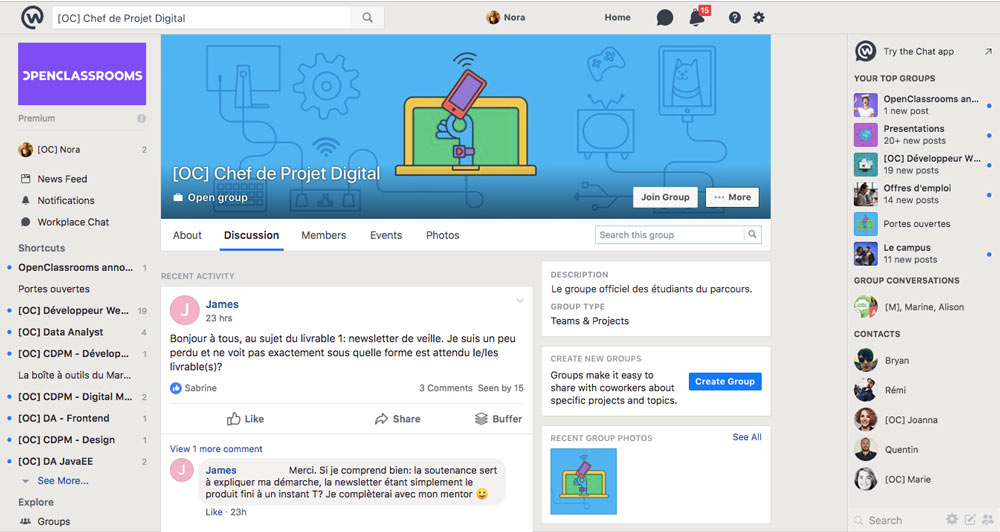
Task: Click See All recent group photos
Action: 747,437
